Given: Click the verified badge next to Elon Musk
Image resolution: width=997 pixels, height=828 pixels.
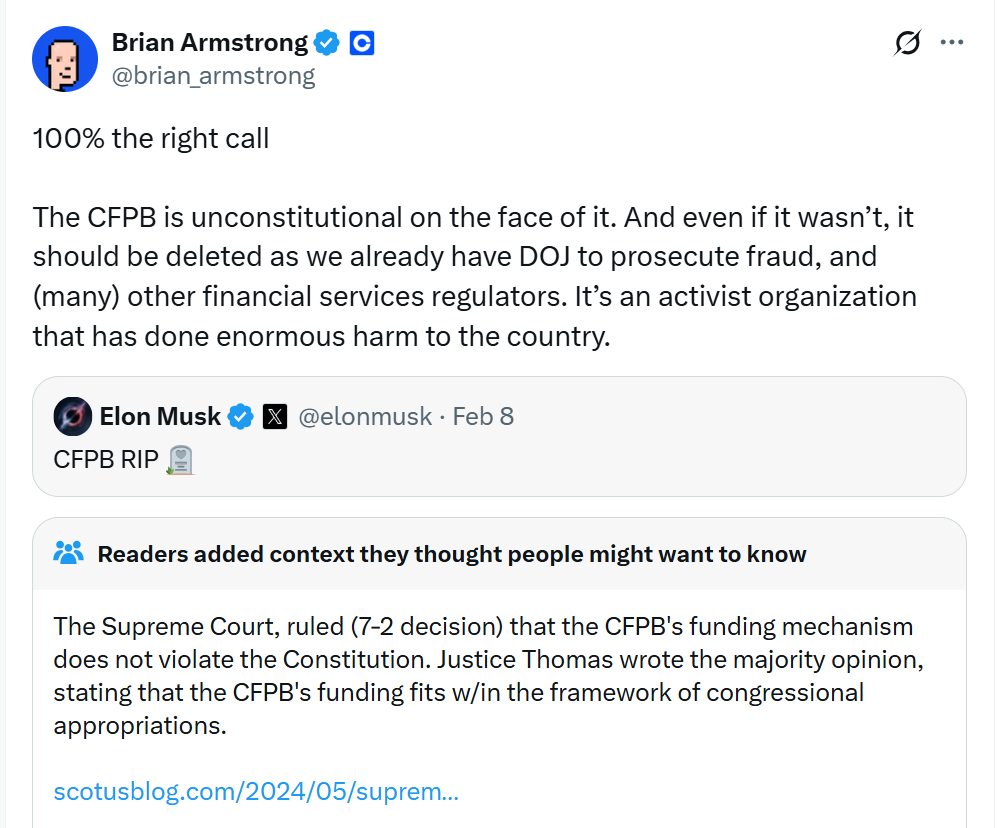Looking at the screenshot, I should pos(241,416).
